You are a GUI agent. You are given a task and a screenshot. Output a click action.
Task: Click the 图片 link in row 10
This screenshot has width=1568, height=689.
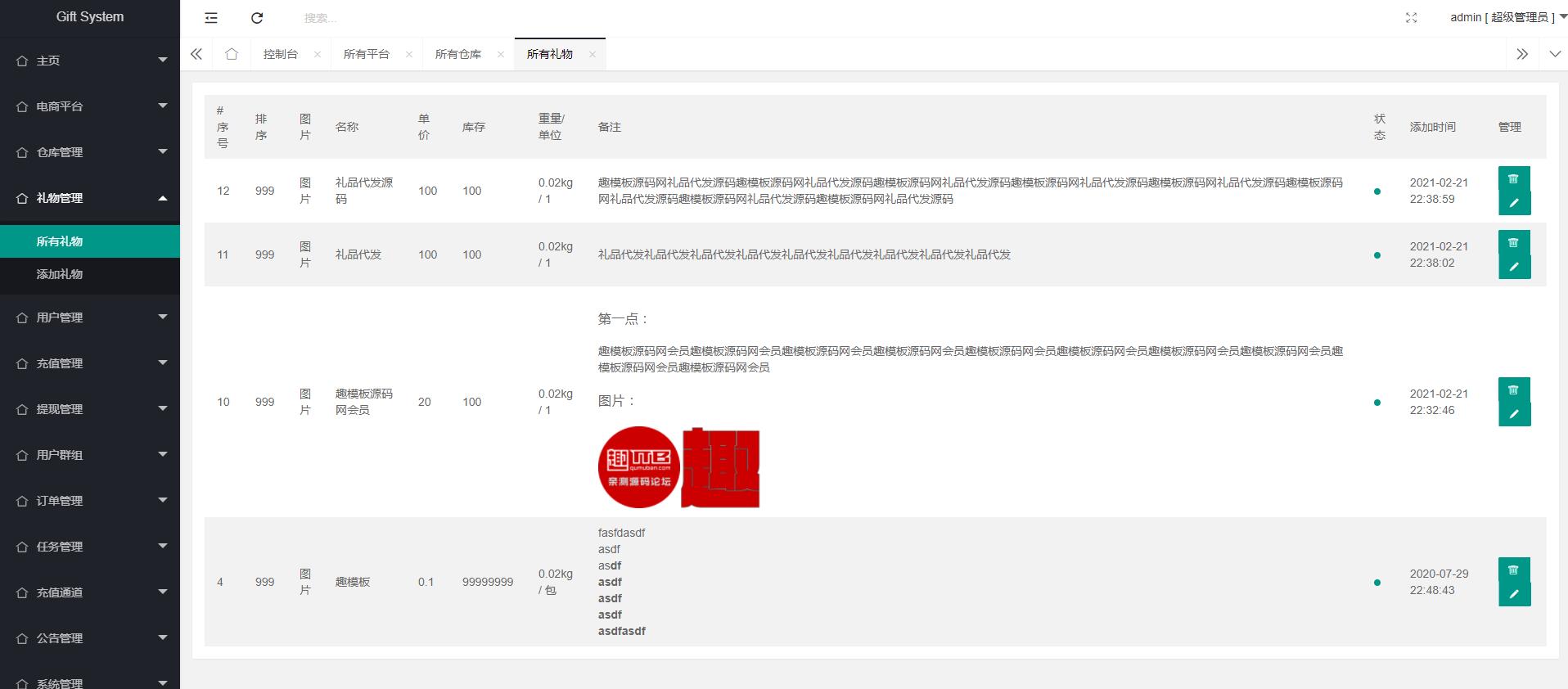[x=305, y=402]
